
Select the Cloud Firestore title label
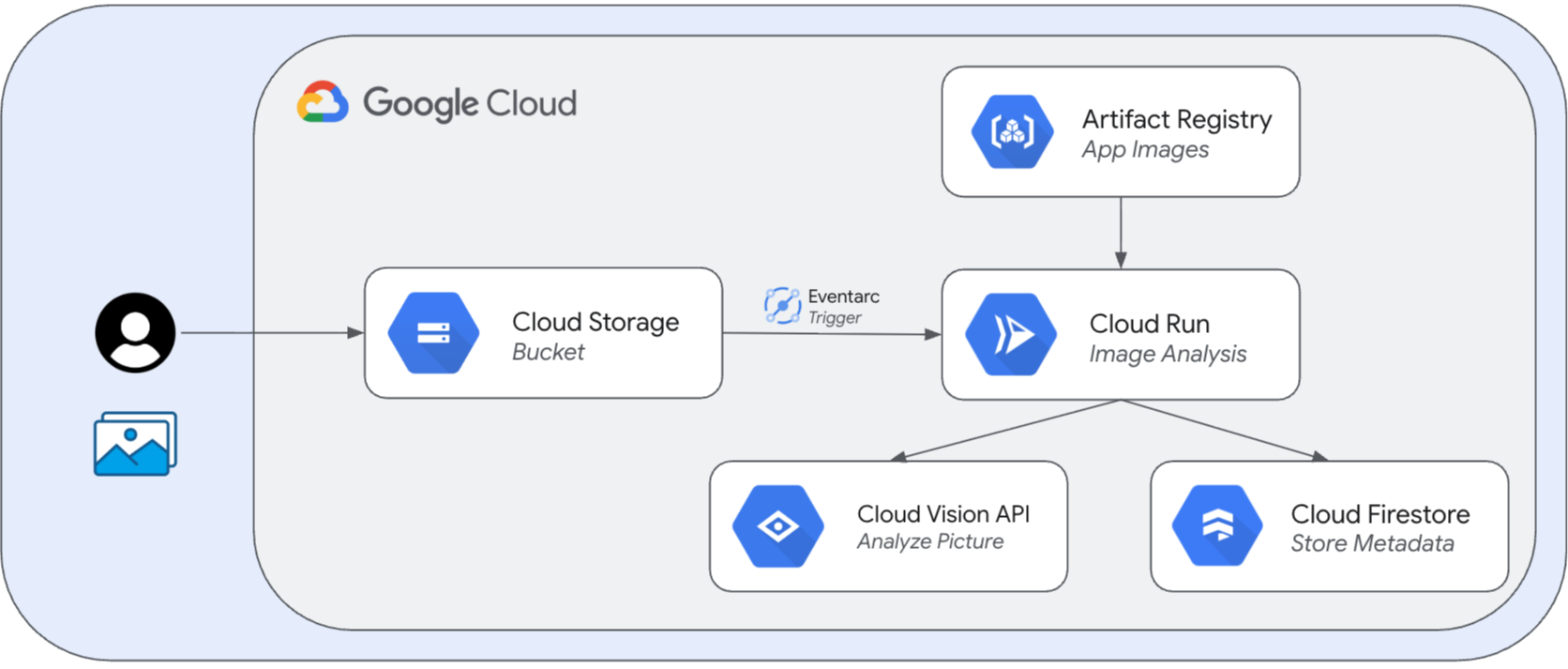1380,514
